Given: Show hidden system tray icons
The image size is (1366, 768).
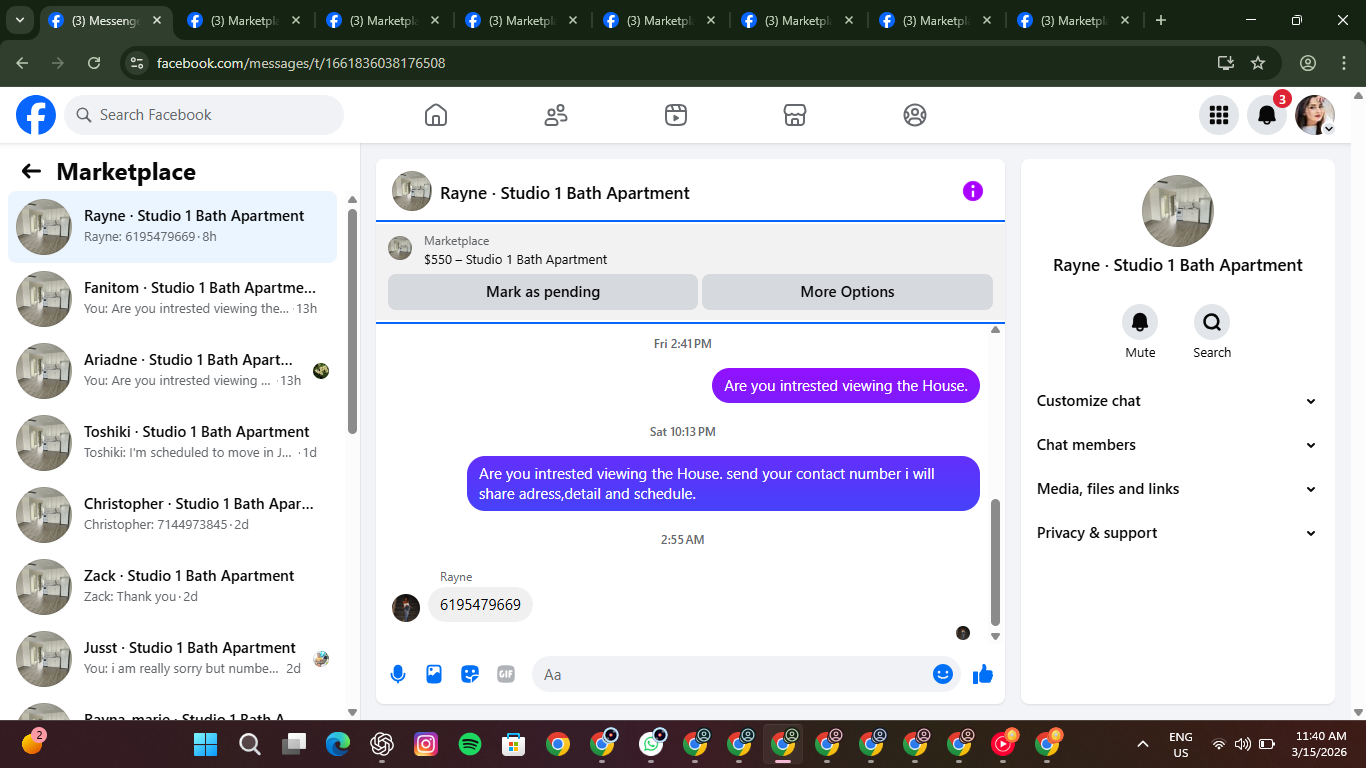Looking at the screenshot, I should (1143, 744).
